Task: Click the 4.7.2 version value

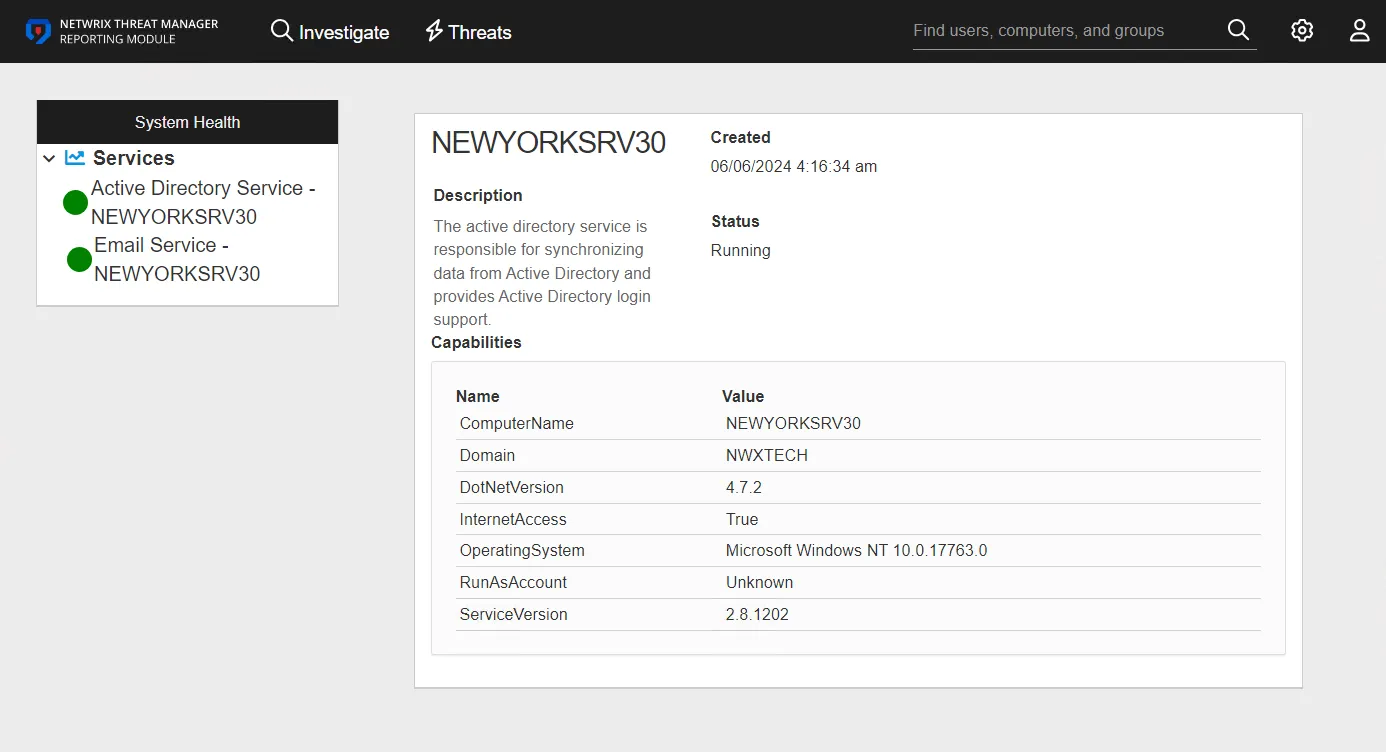Action: pyautogui.click(x=744, y=487)
